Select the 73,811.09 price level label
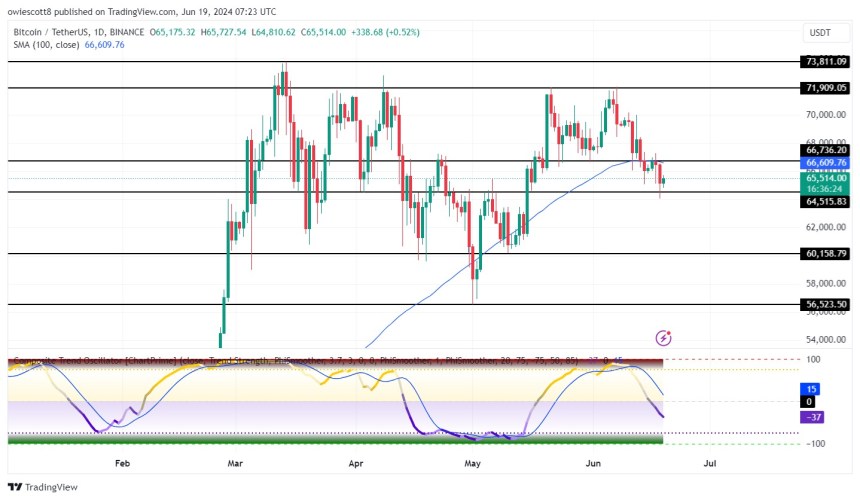Viewport: 860px width, 500px height. pyautogui.click(x=825, y=61)
